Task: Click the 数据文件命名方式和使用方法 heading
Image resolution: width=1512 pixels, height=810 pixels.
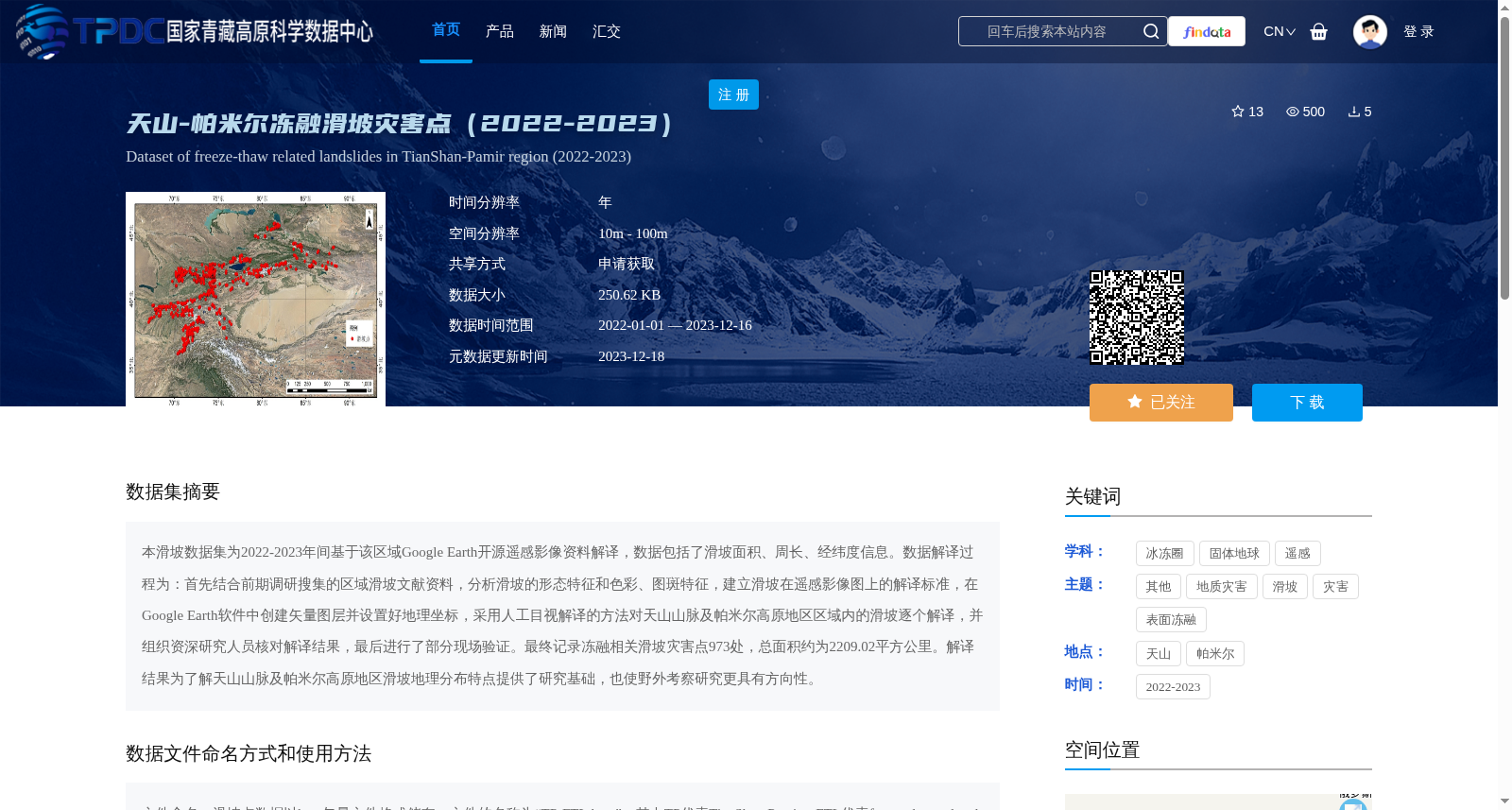Action: click(x=249, y=753)
